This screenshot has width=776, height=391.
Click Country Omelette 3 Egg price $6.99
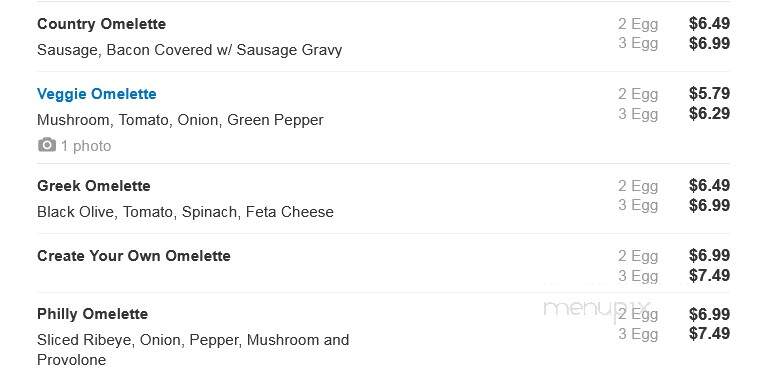[709, 43]
